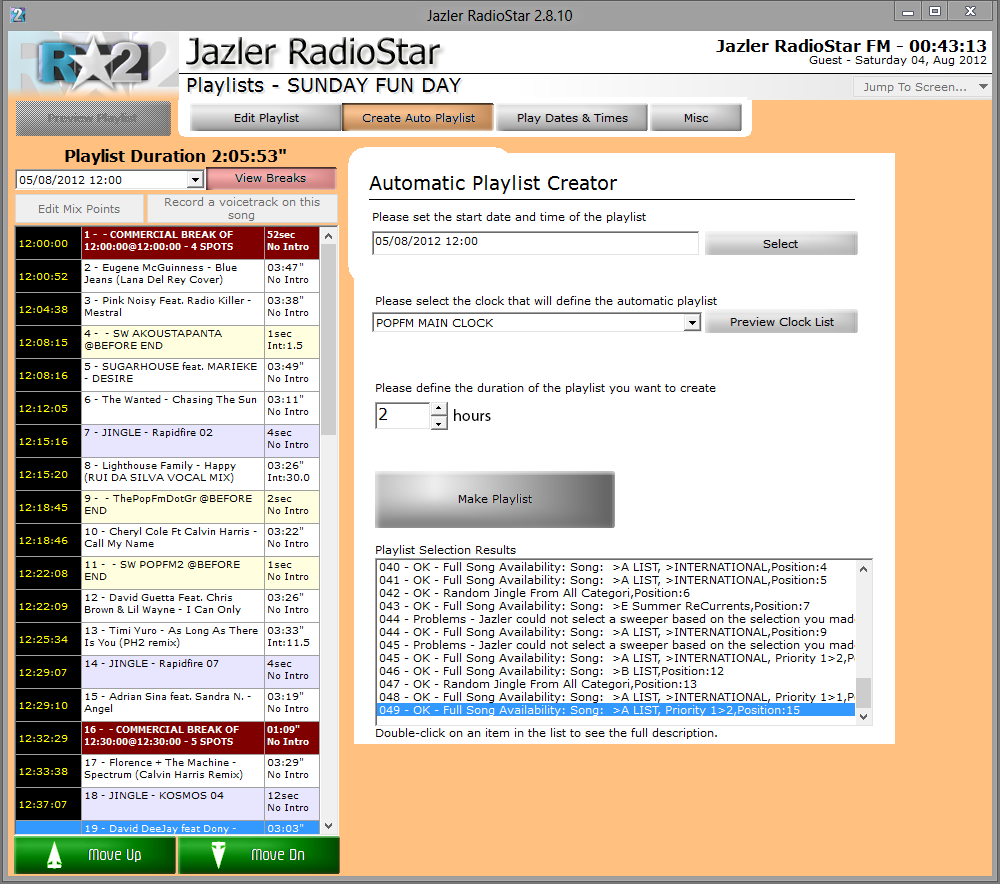Expand the POPFM MAIN CLOCK dropdown
The height and width of the screenshot is (884, 1000).
point(692,323)
